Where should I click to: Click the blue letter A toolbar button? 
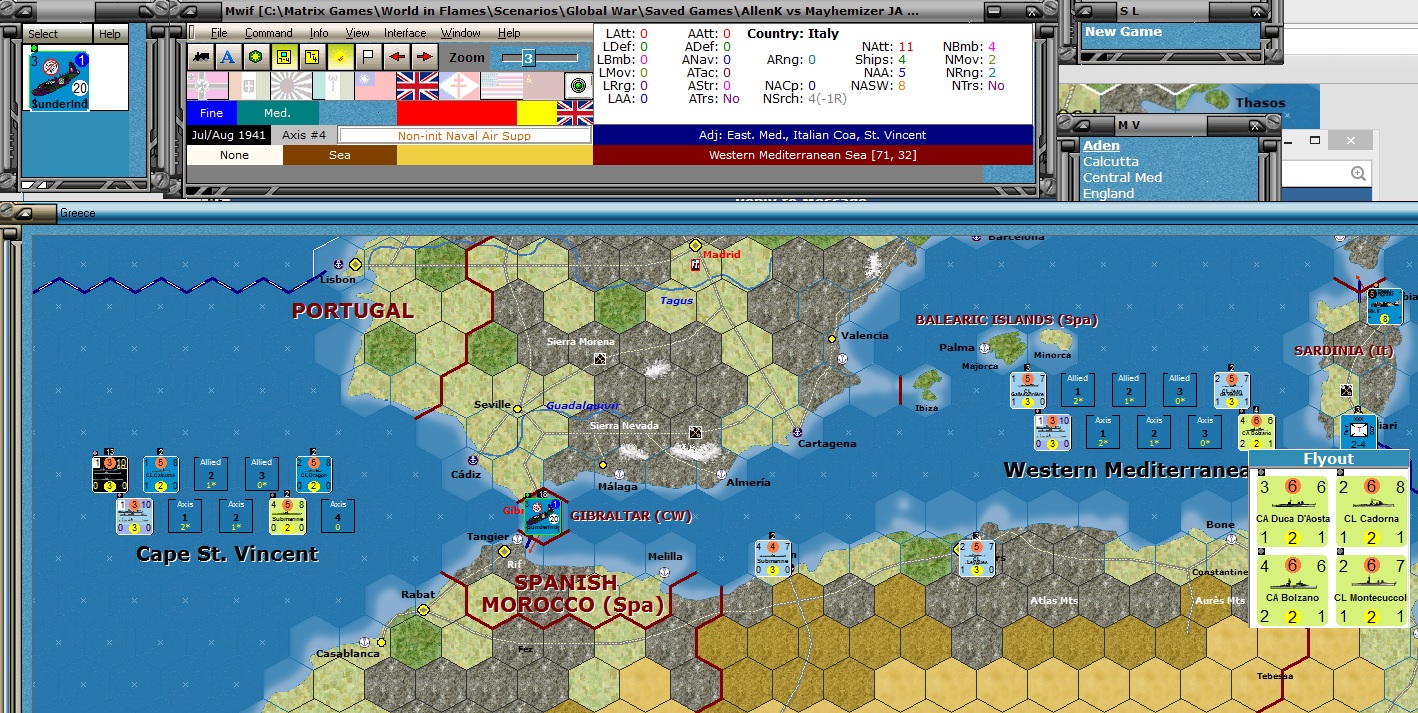[228, 56]
